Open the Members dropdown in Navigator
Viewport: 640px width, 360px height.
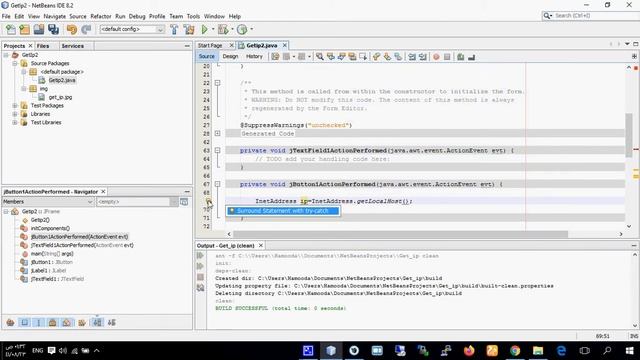(x=48, y=202)
